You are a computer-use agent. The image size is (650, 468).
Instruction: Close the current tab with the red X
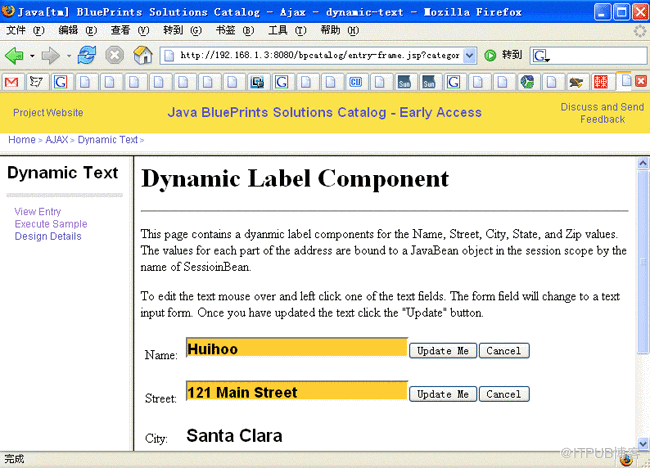pos(641,81)
